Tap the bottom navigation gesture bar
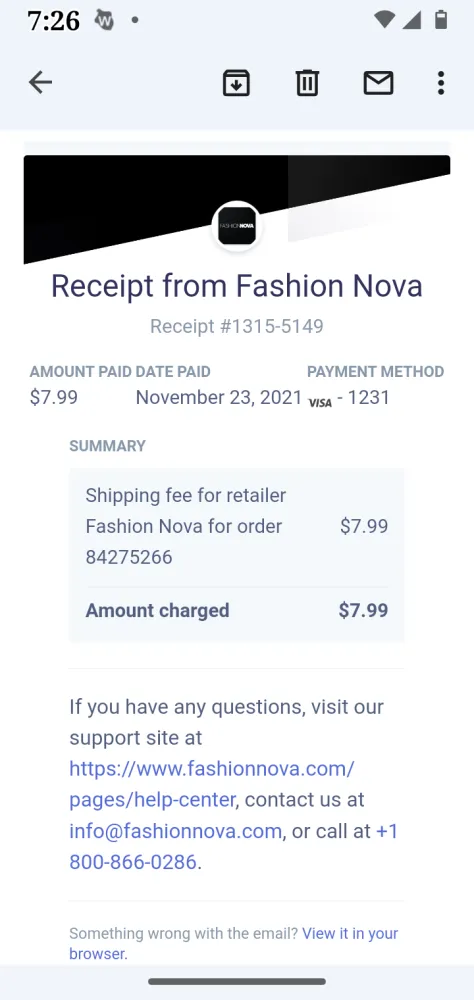The width and height of the screenshot is (474, 1000). tap(237, 982)
